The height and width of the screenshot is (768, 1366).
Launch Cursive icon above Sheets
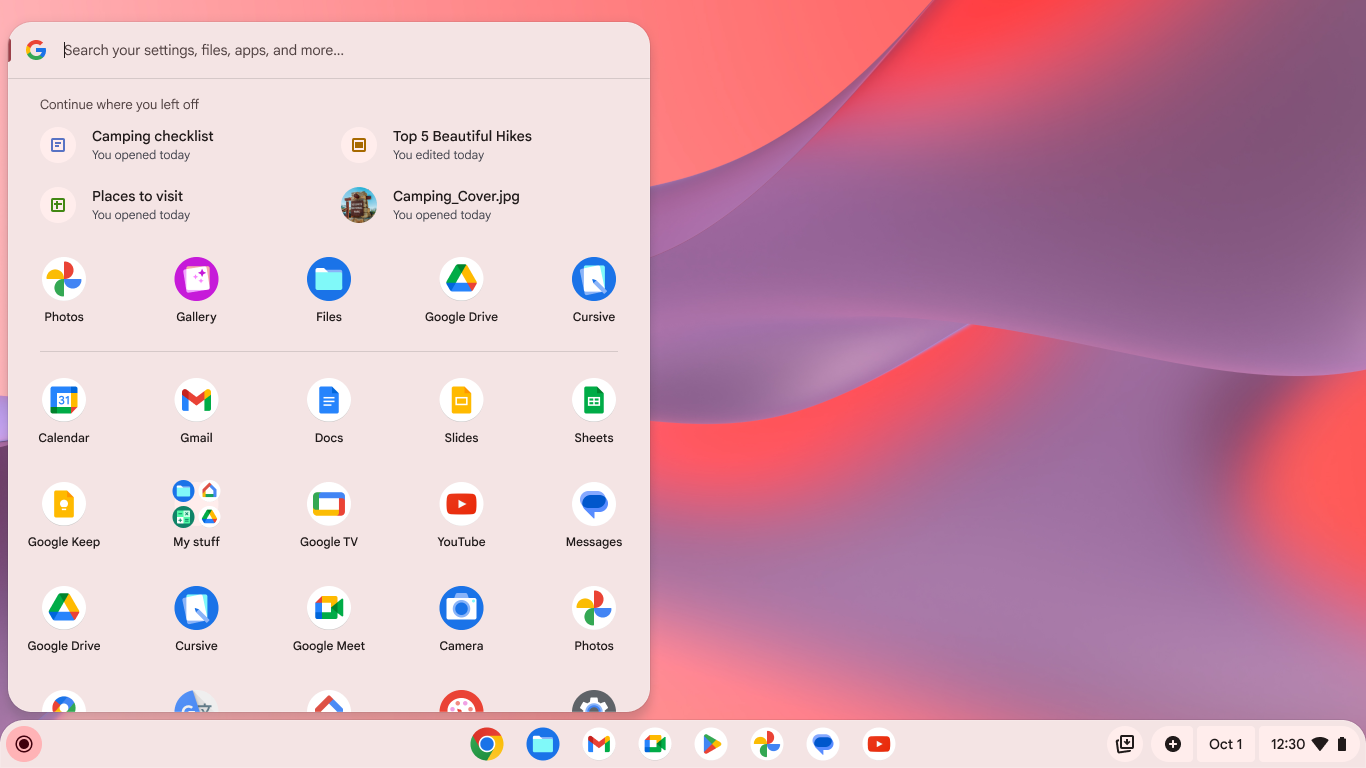[x=594, y=279]
